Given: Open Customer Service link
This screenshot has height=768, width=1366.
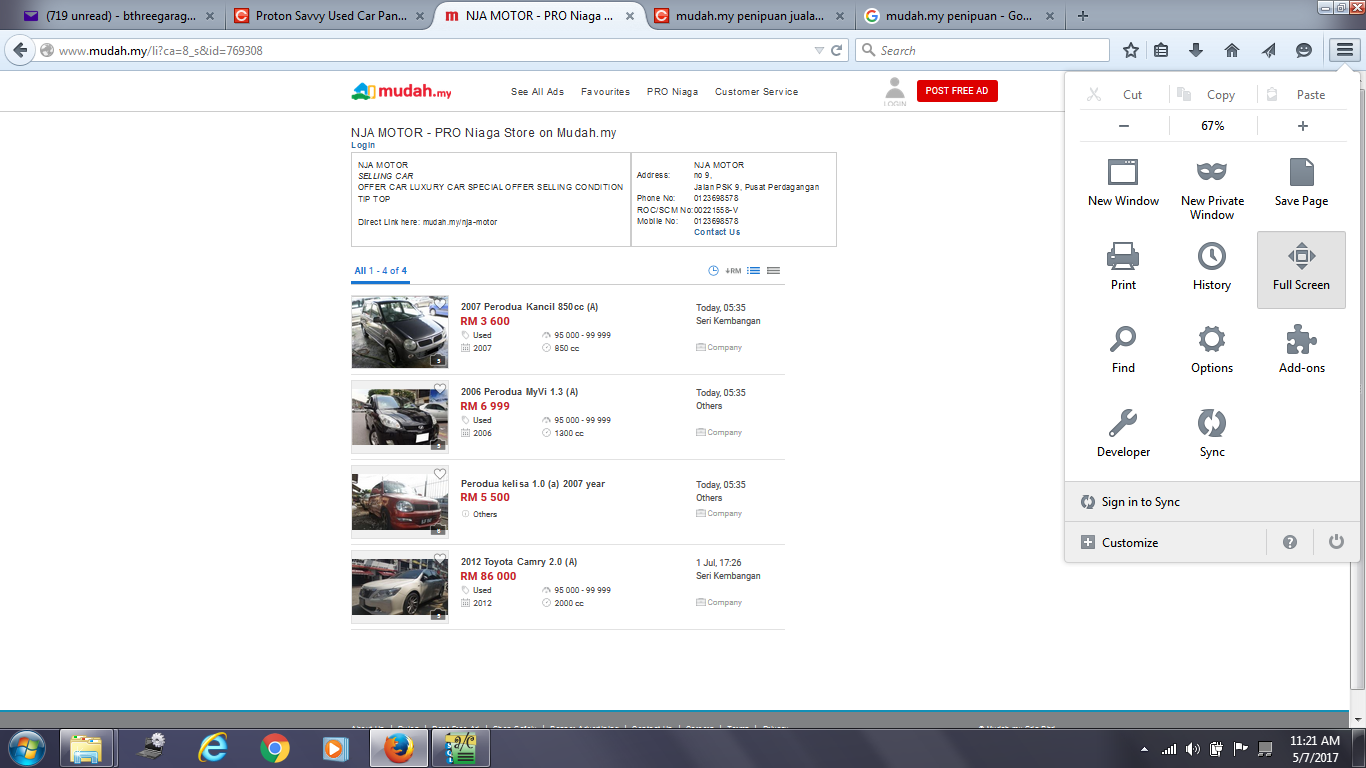Looking at the screenshot, I should click(756, 92).
